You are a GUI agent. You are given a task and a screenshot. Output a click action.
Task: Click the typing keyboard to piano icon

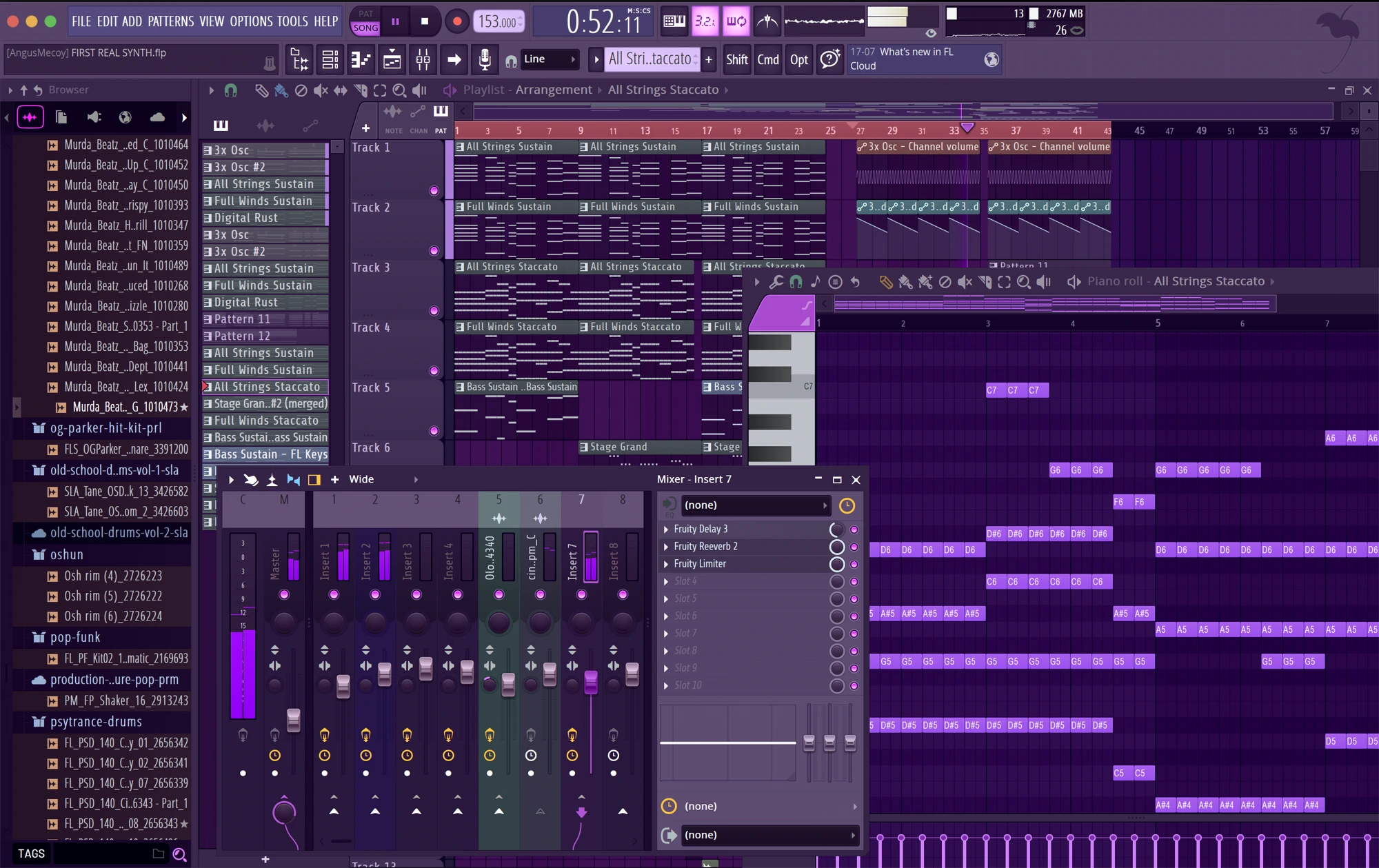[674, 21]
